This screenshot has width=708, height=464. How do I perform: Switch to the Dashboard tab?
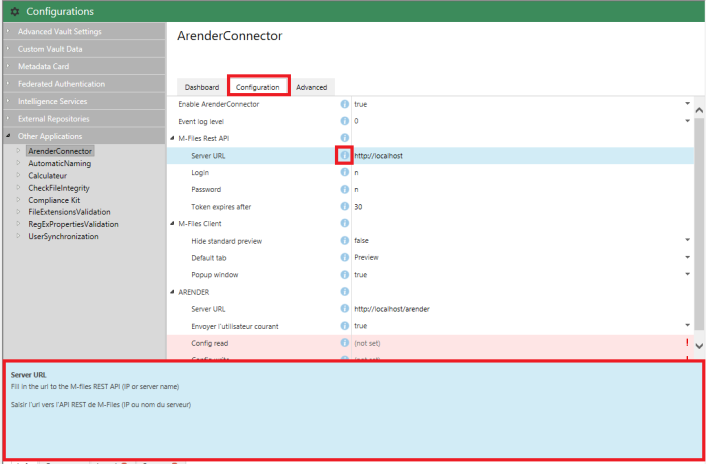tap(201, 87)
